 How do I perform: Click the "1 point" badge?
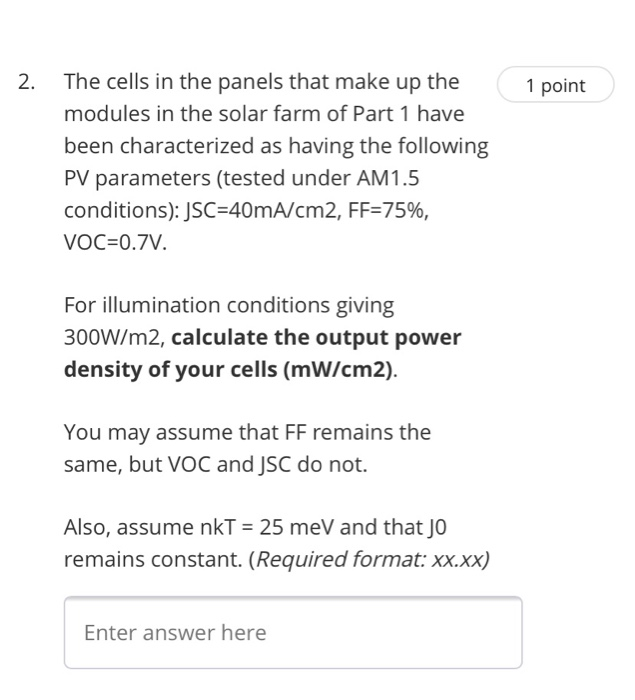[x=556, y=85]
